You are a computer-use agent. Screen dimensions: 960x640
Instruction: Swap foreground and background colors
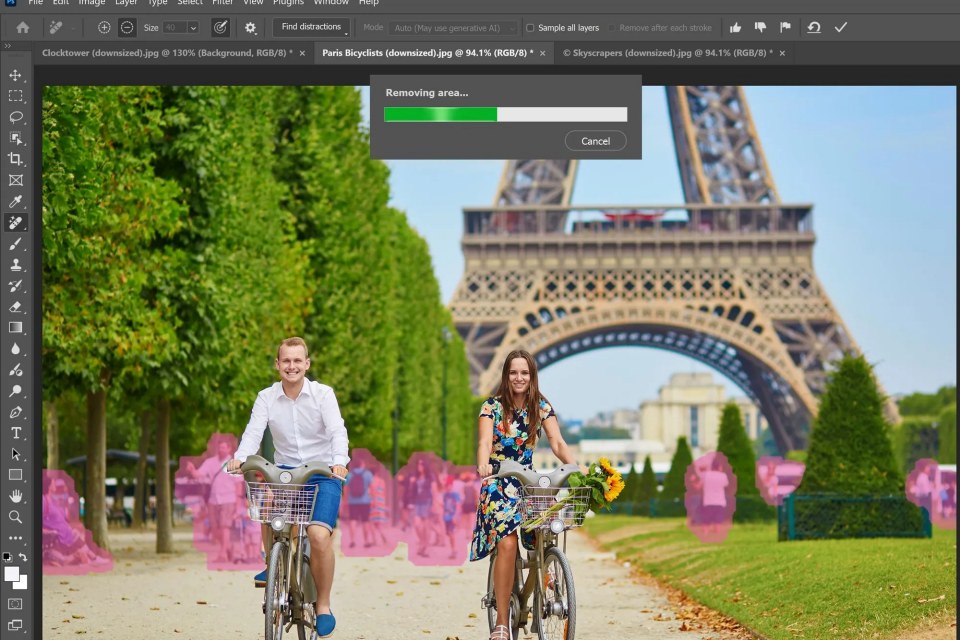(23, 557)
